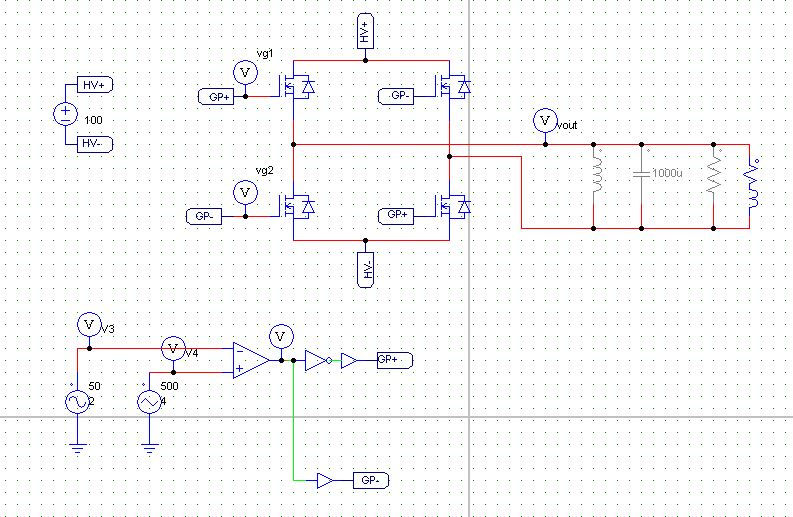793x517 pixels.
Task: Click the HV- label beside the DC source
Action: pyautogui.click(x=95, y=144)
